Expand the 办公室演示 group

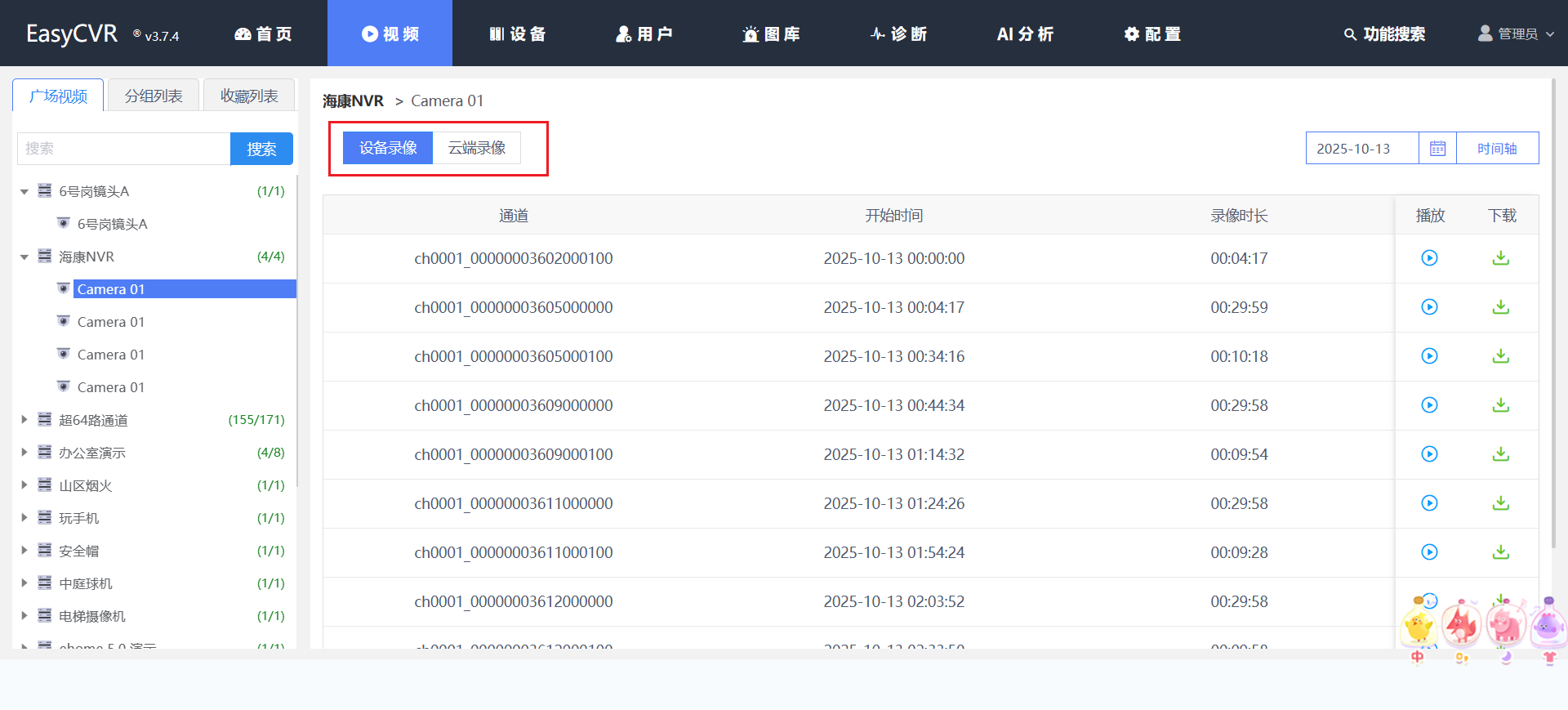tap(24, 453)
